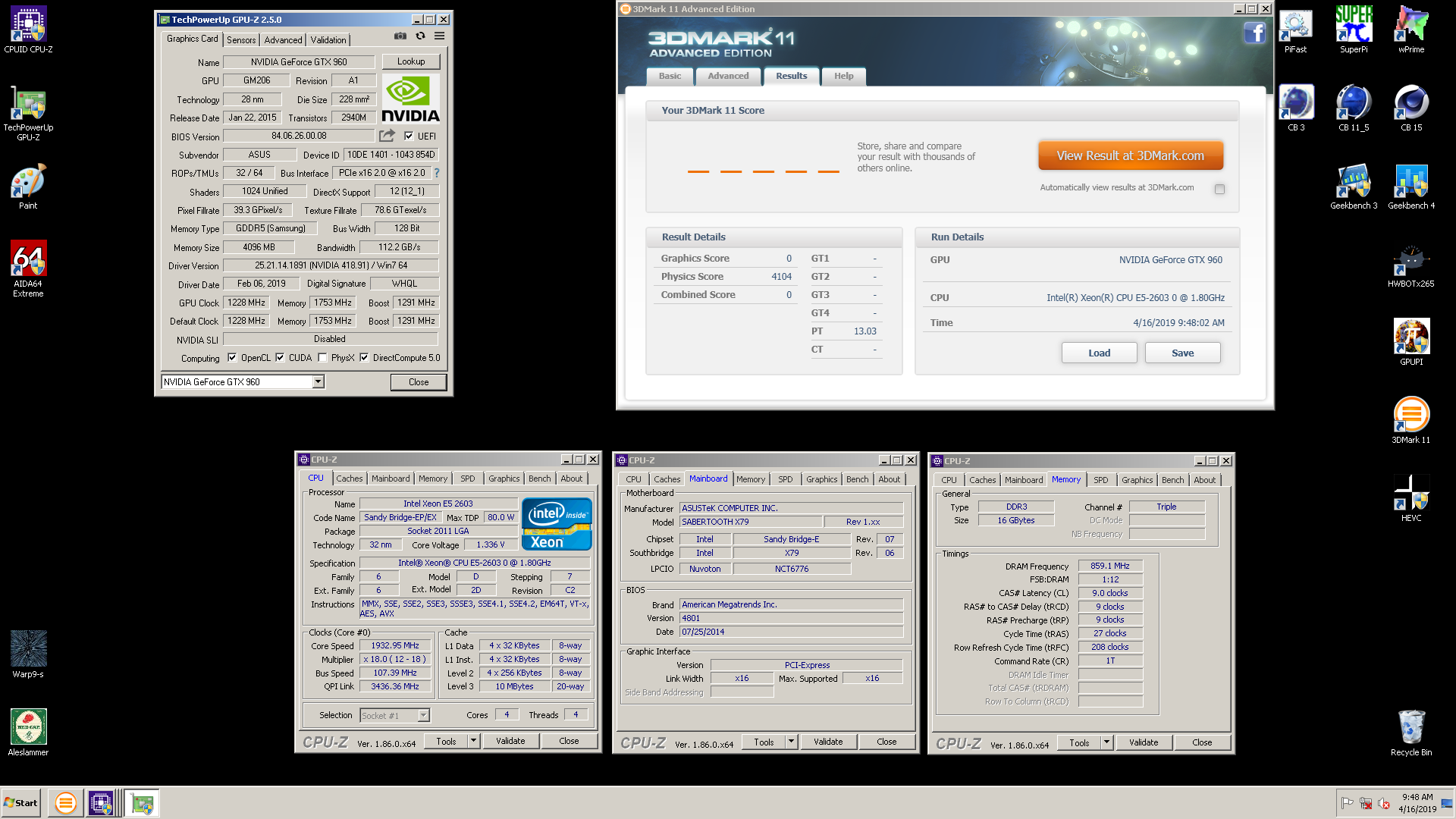Toggle the OpenCL checkbox
The image size is (1456, 819).
point(232,358)
